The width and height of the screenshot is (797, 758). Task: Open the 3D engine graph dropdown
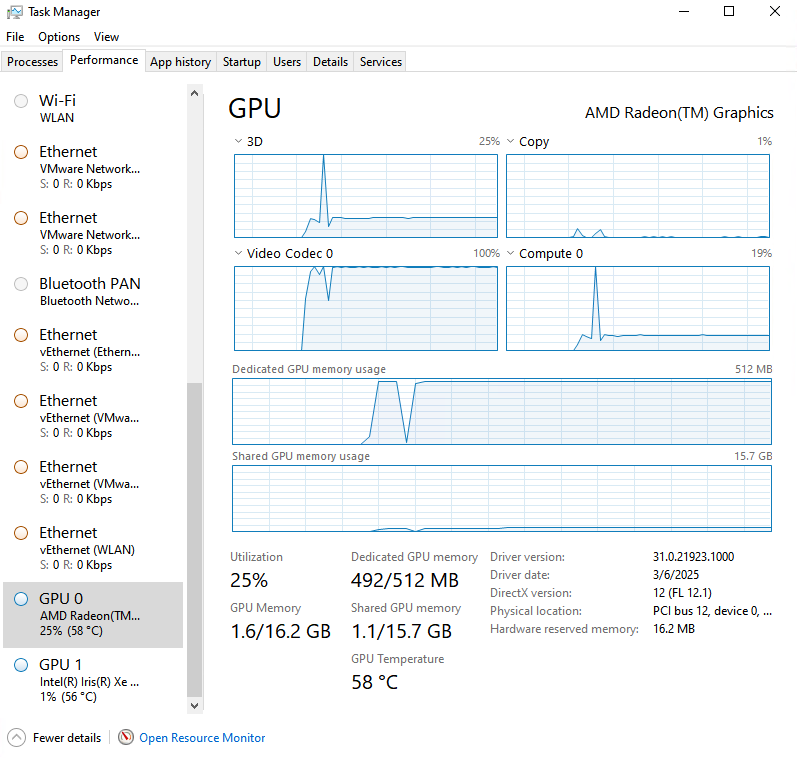click(238, 142)
